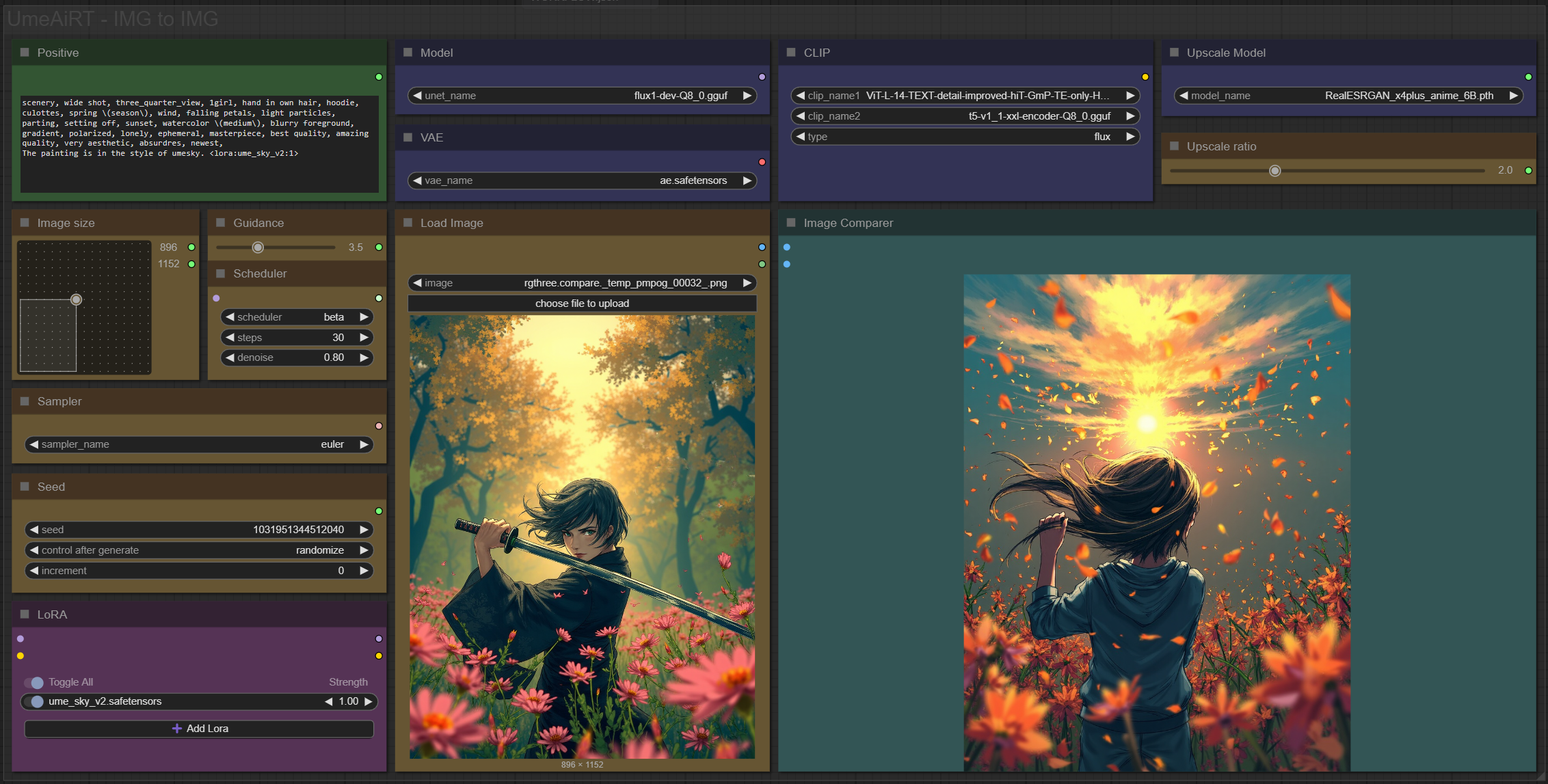Decrease denoise with left arrow
The width and height of the screenshot is (1548, 784).
[x=230, y=357]
